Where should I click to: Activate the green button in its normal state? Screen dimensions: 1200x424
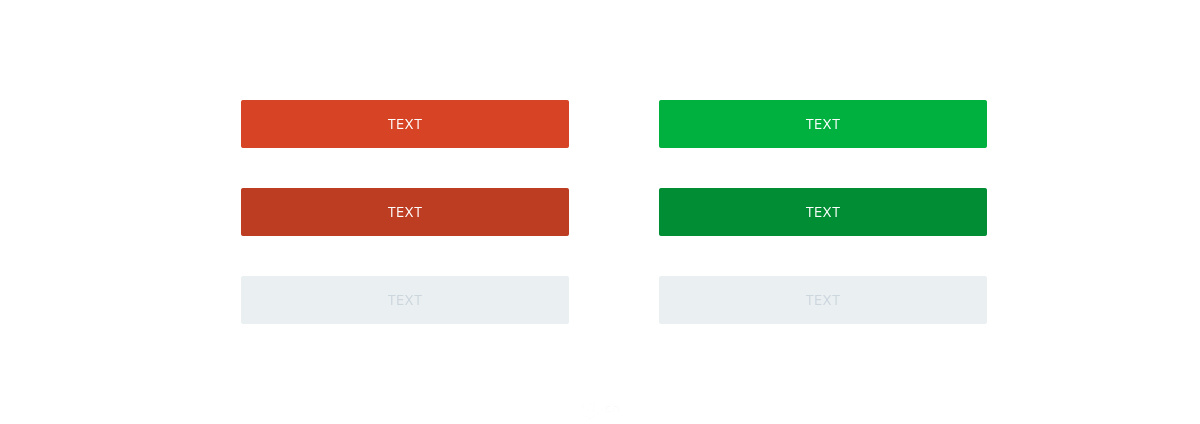pyautogui.click(x=823, y=124)
